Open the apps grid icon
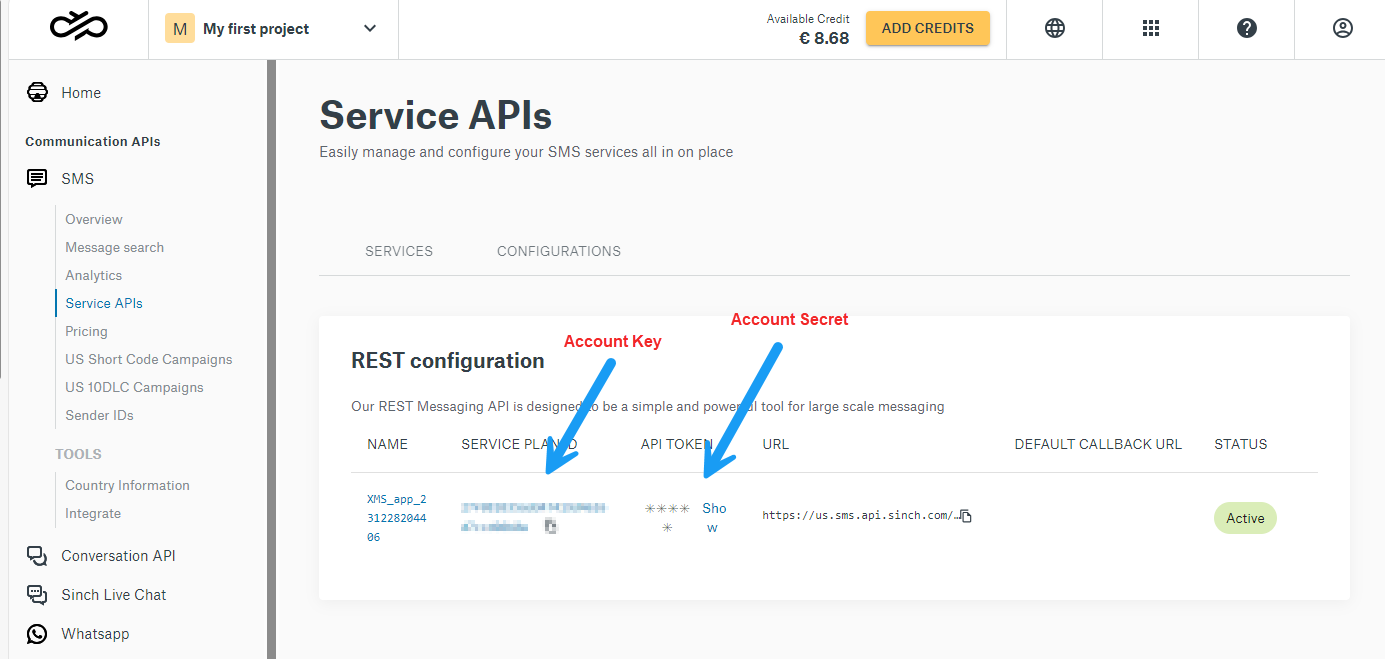This screenshot has height=659, width=1385. tap(1150, 28)
